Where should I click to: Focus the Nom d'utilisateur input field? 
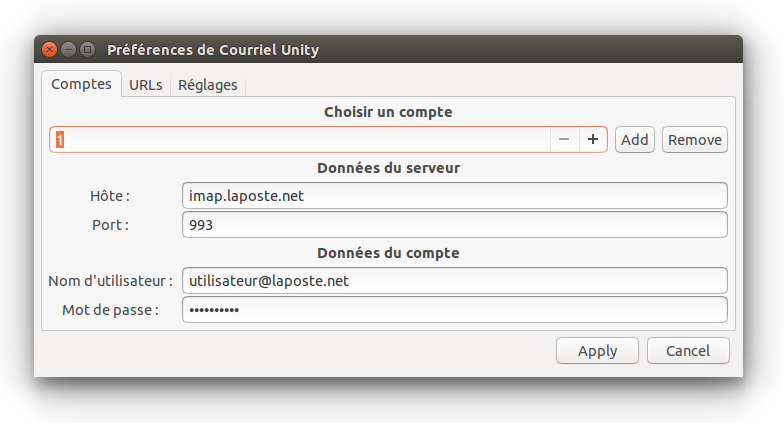point(454,281)
